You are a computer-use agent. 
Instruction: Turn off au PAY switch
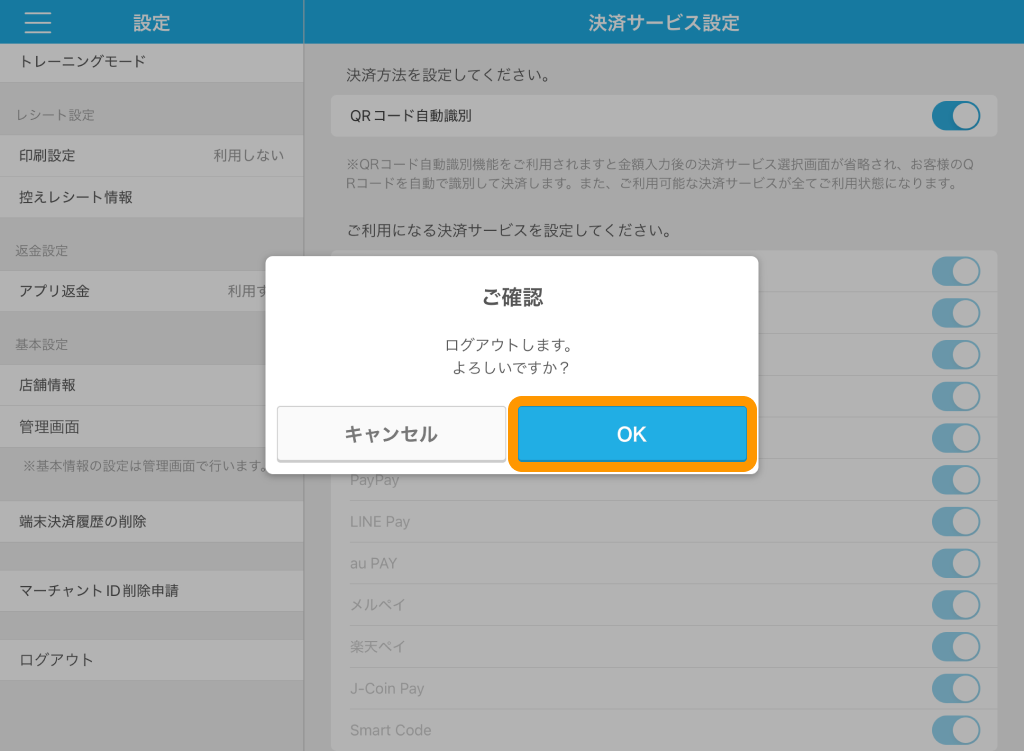pyautogui.click(x=955, y=564)
